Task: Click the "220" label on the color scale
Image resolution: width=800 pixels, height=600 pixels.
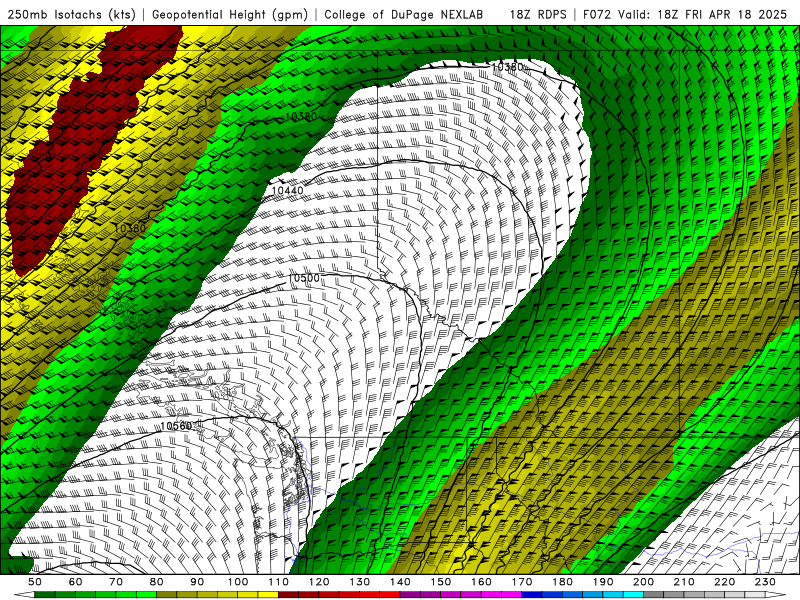Action: (x=724, y=582)
